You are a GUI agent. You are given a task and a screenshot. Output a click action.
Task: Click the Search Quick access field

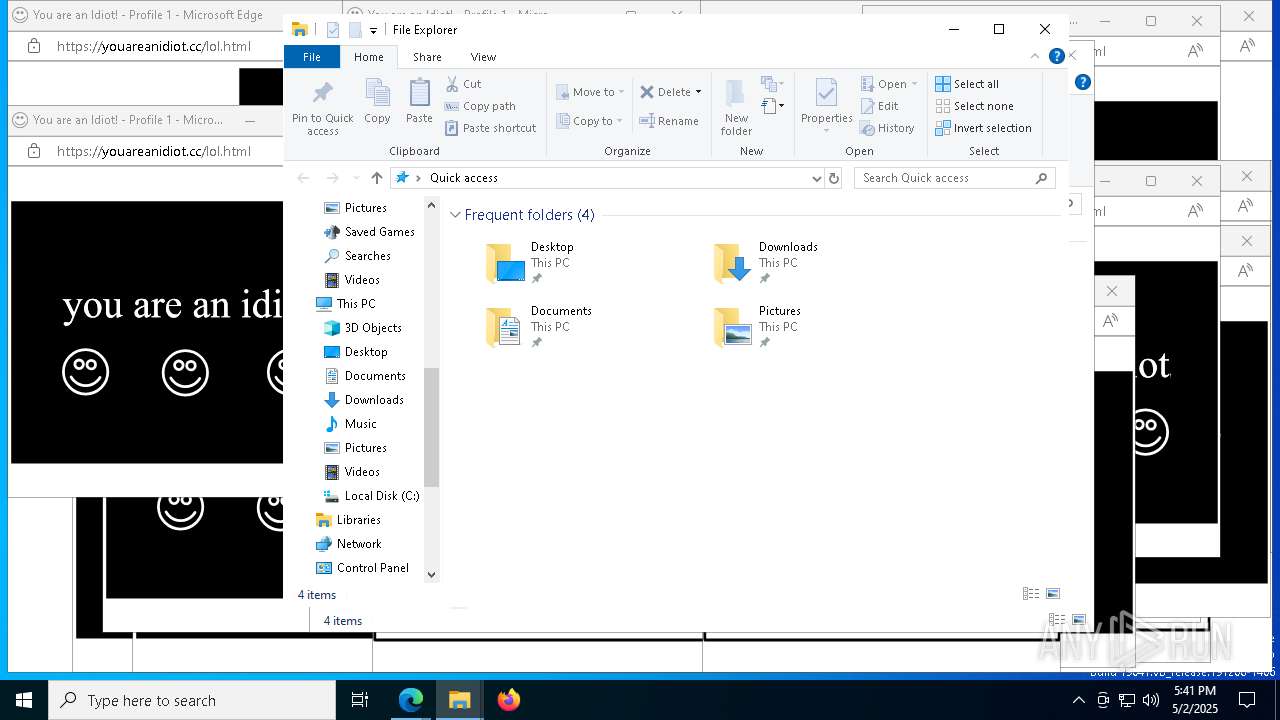955,178
